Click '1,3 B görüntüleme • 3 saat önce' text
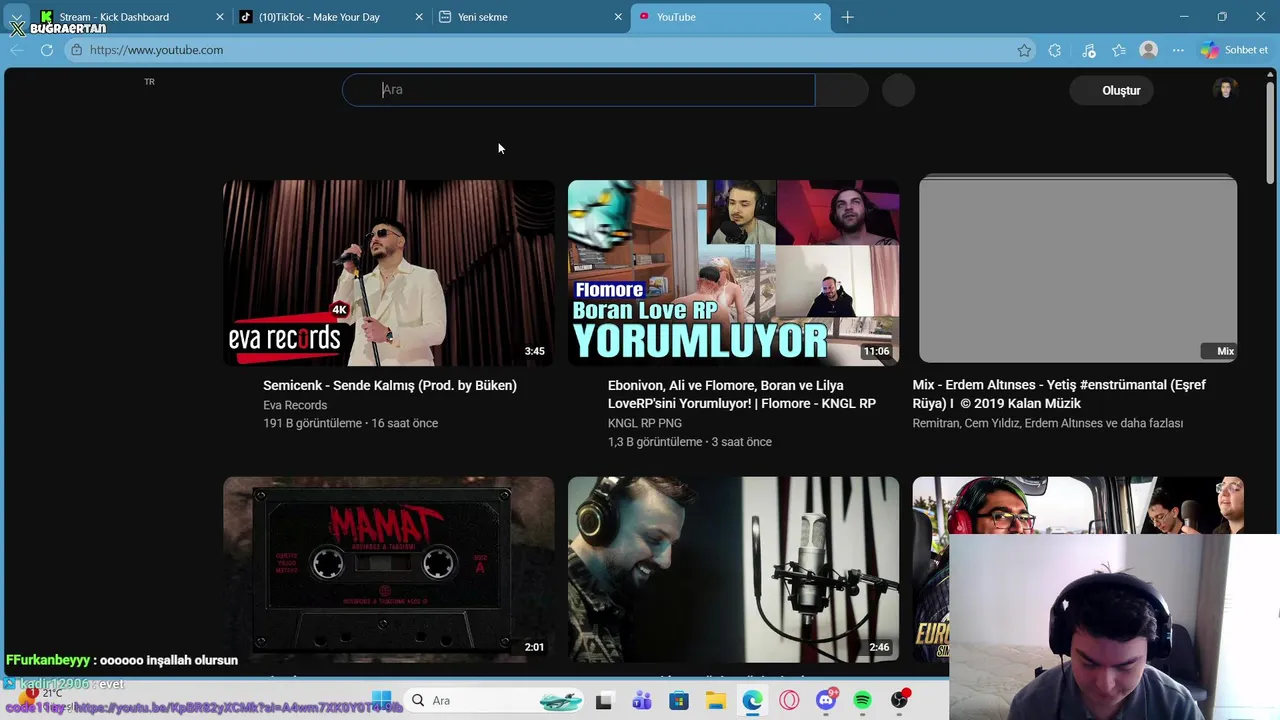 click(690, 442)
